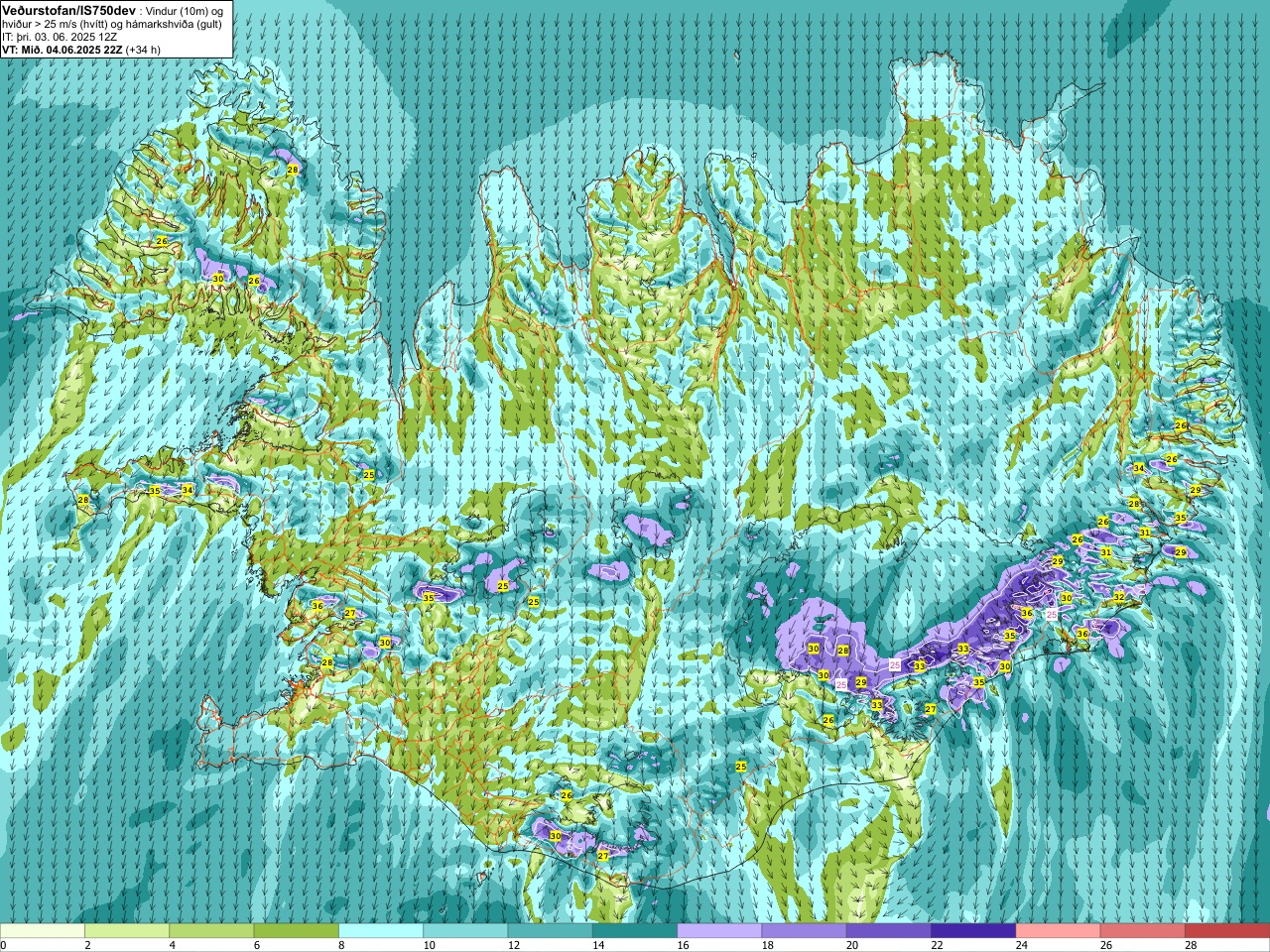Click the "VT: Mið. 04.06.2025 22Z" valid time
Image resolution: width=1270 pixels, height=952 pixels.
click(x=63, y=50)
